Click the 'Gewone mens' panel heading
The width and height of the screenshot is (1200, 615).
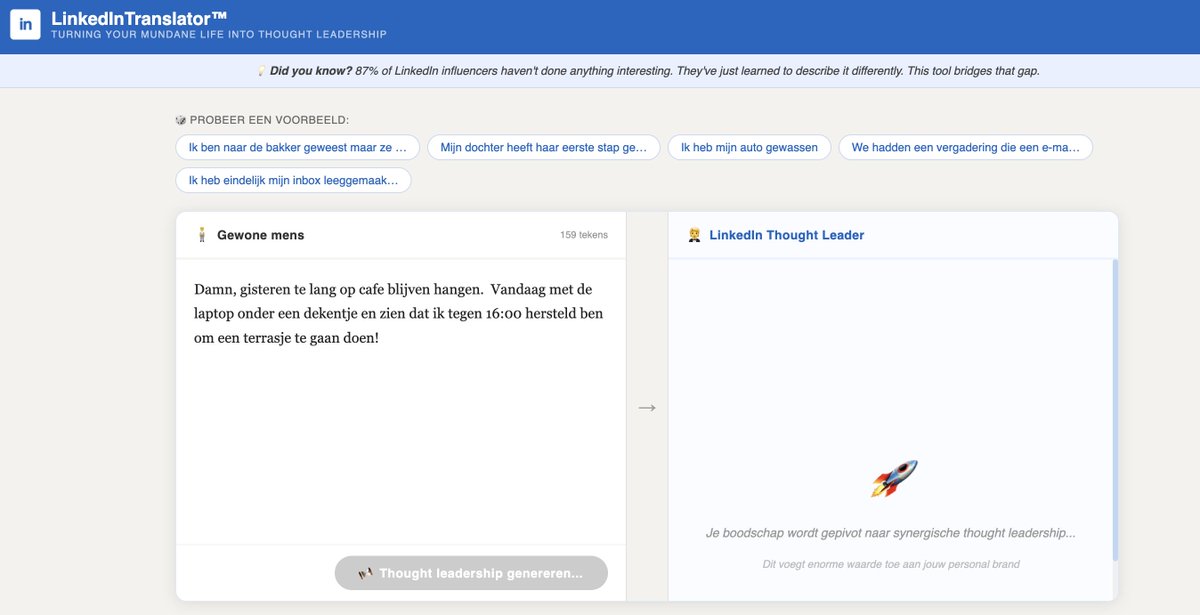coord(260,235)
